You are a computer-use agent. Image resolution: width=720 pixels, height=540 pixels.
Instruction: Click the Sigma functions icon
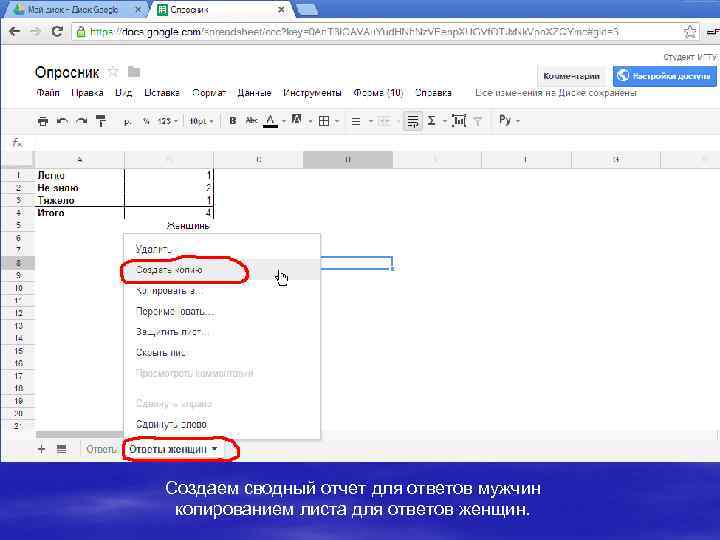[432, 121]
